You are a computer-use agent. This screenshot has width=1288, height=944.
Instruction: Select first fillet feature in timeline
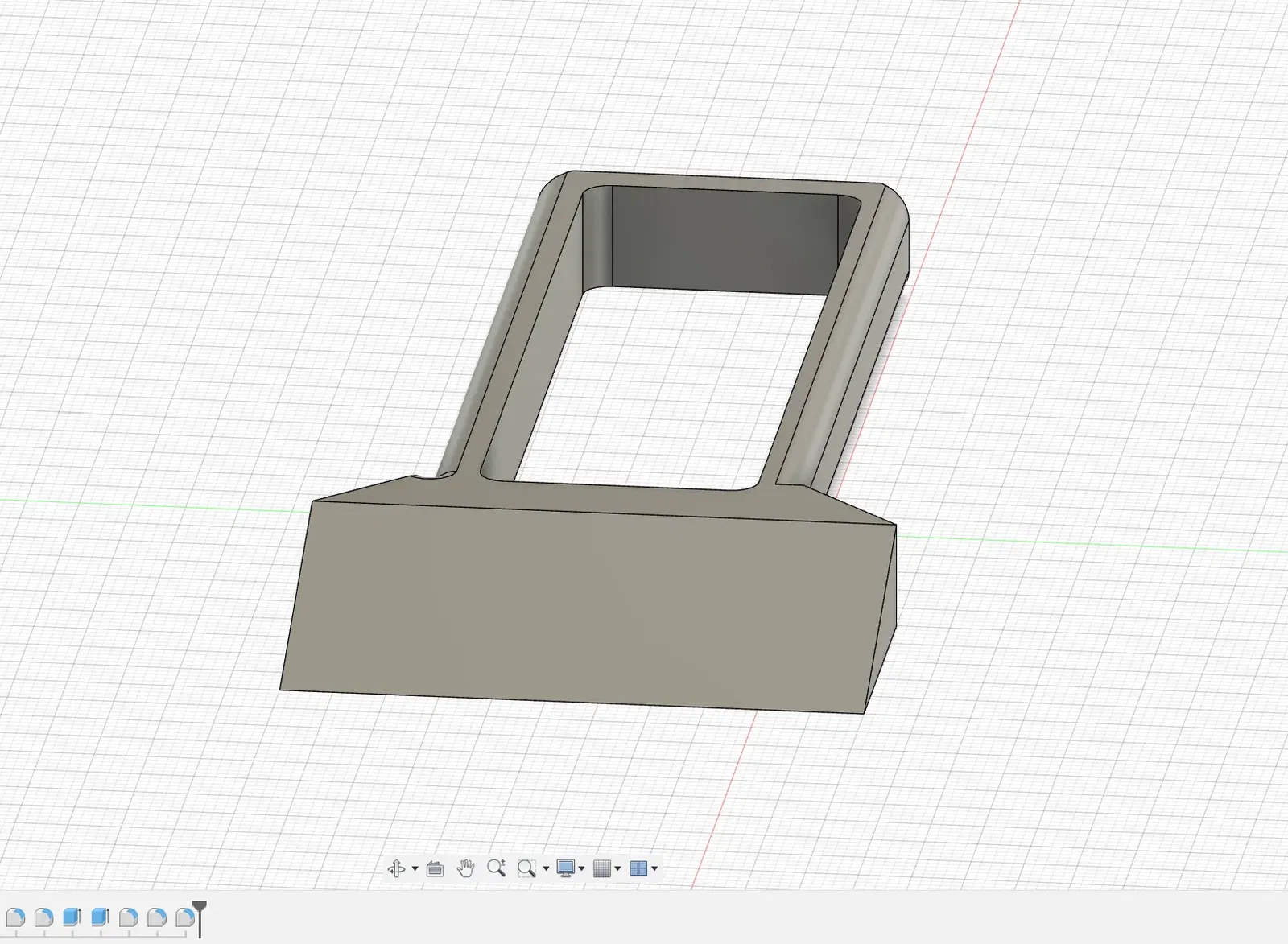pyautogui.click(x=15, y=917)
